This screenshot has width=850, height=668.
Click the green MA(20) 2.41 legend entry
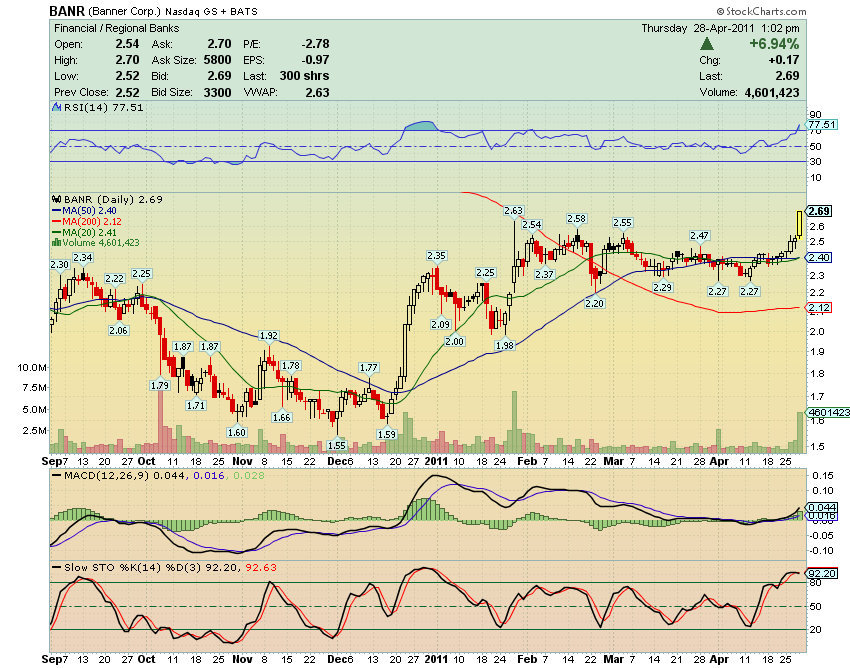[84, 232]
